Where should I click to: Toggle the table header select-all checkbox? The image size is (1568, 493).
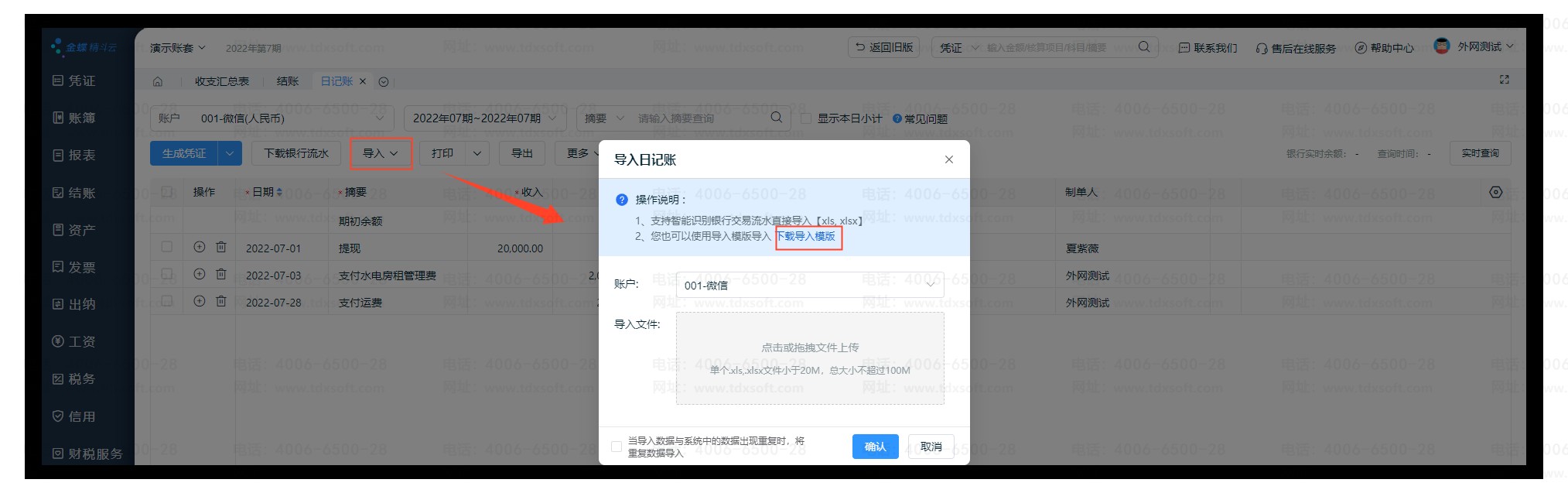coord(166,192)
